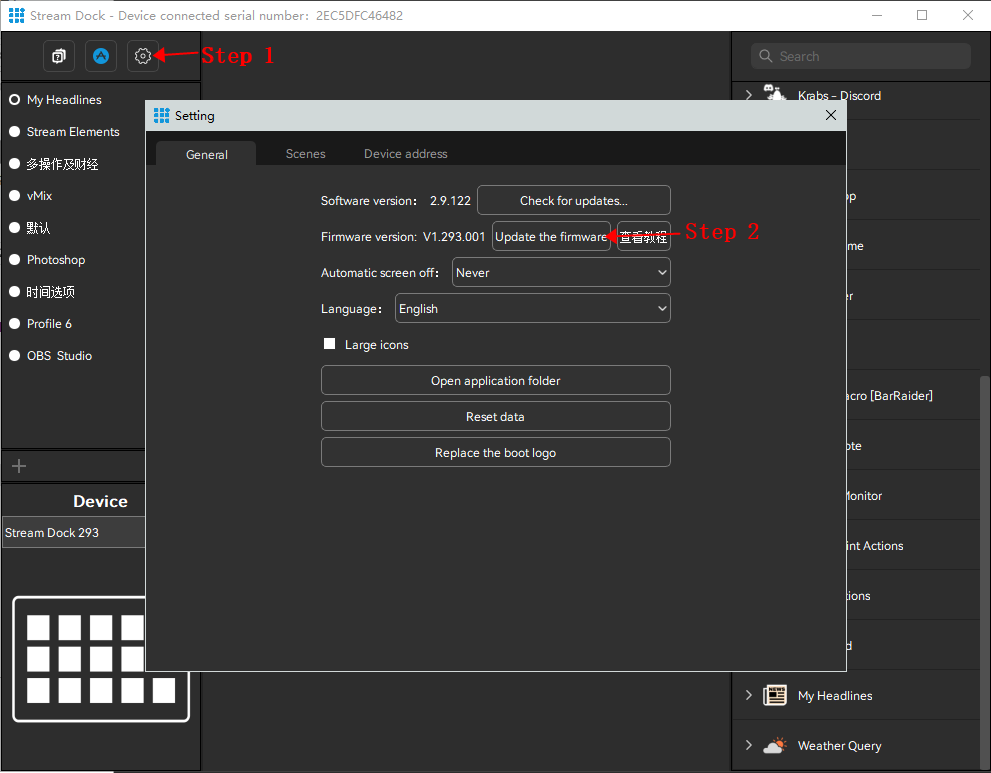The width and height of the screenshot is (991, 773).
Task: Click the Check for updates button
Action: (574, 200)
